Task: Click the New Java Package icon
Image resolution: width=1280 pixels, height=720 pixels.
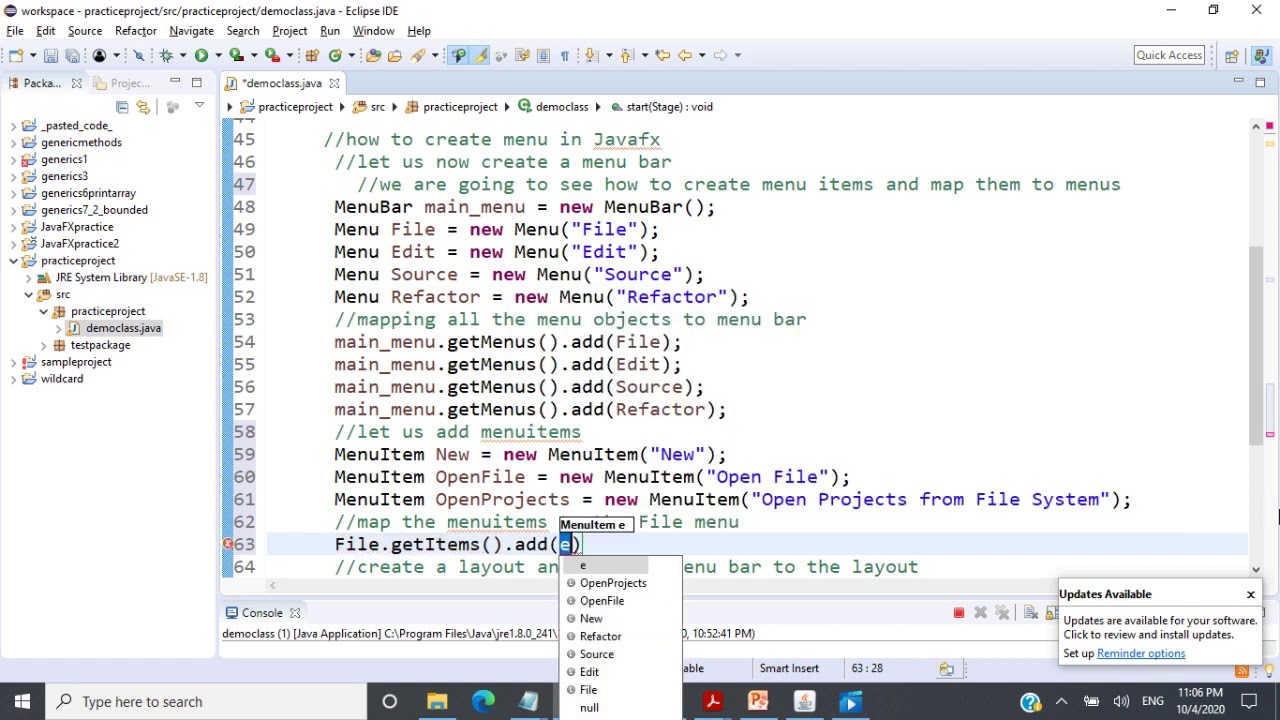Action: 312,55
